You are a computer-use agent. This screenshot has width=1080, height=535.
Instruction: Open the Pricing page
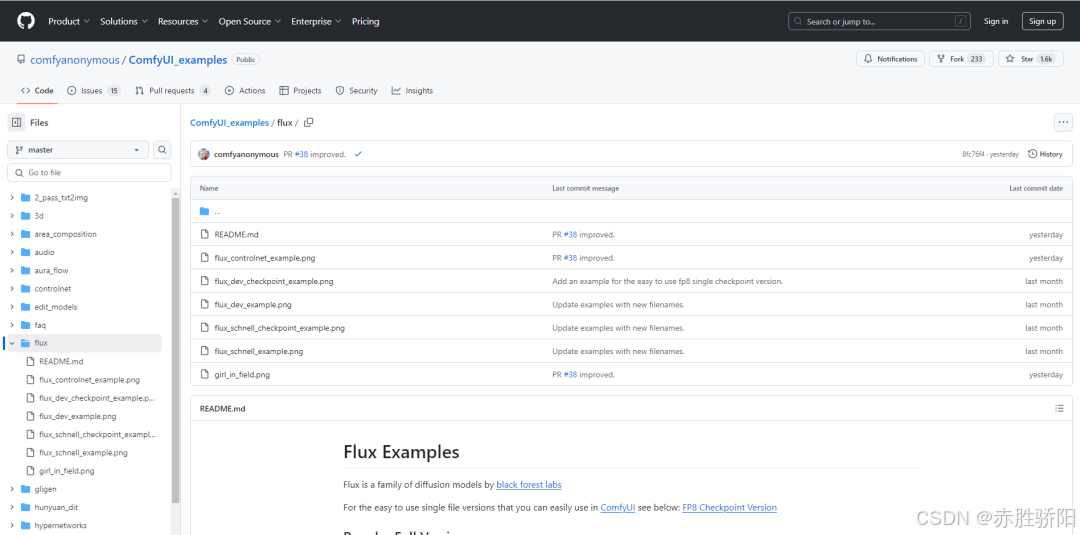[x=365, y=21]
